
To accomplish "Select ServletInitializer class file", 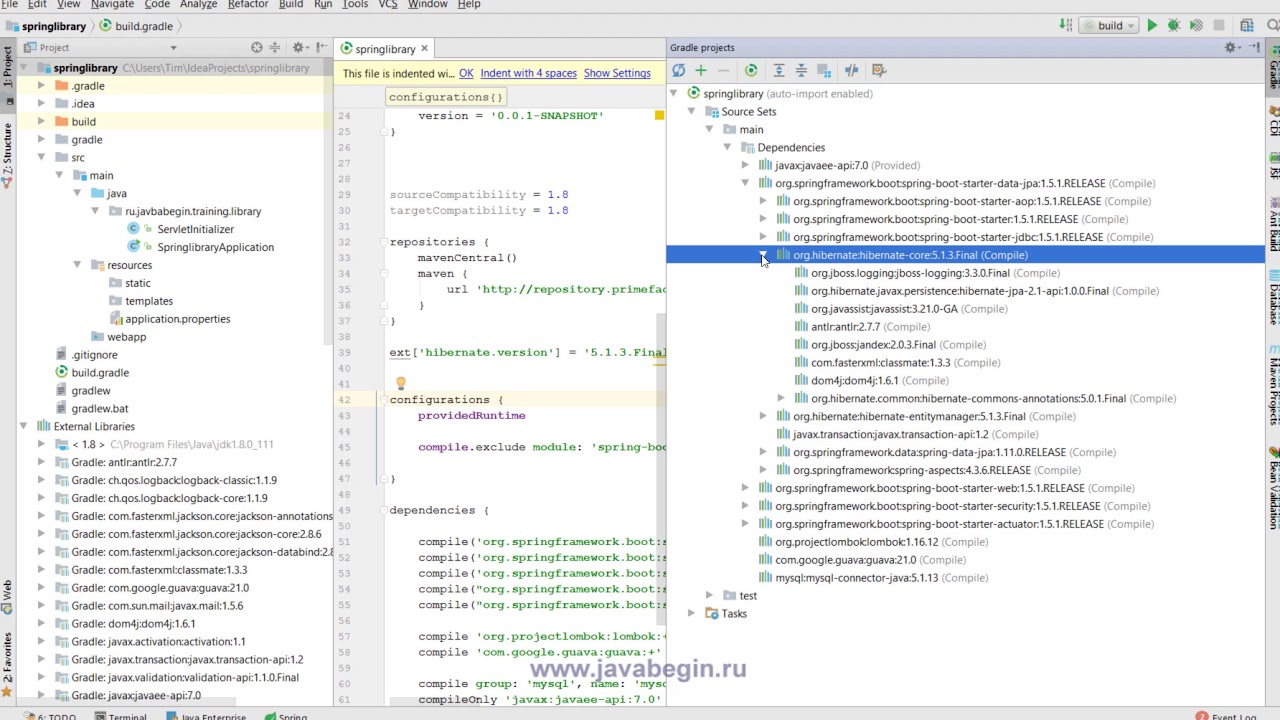I will (195, 229).
